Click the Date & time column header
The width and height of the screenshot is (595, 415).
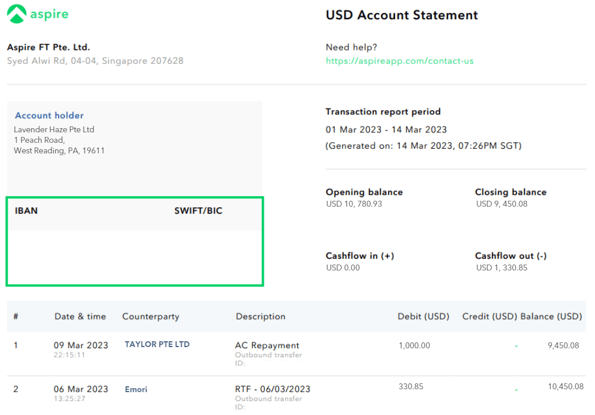80,316
